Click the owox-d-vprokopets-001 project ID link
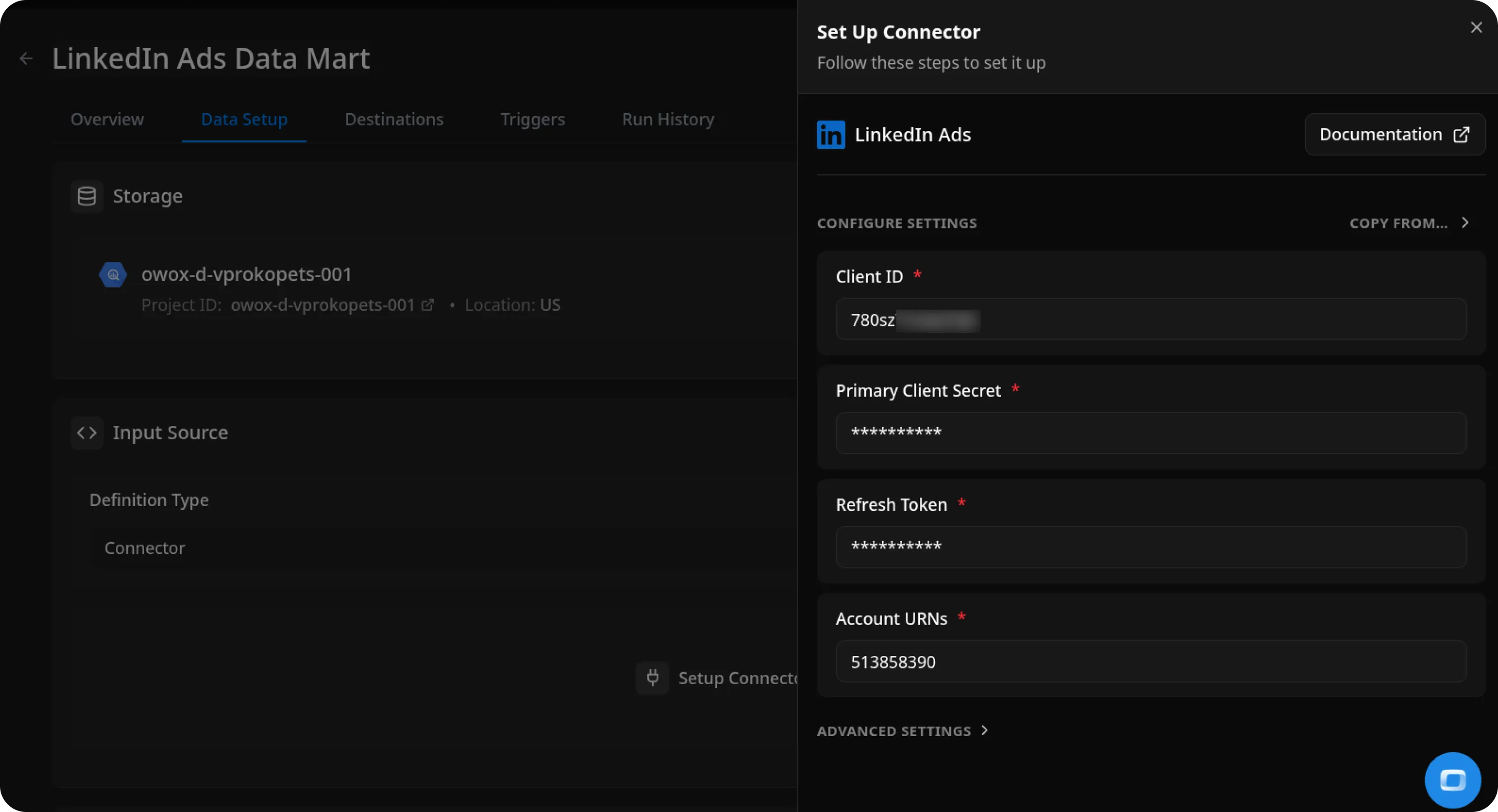1498x812 pixels. pyautogui.click(x=322, y=305)
